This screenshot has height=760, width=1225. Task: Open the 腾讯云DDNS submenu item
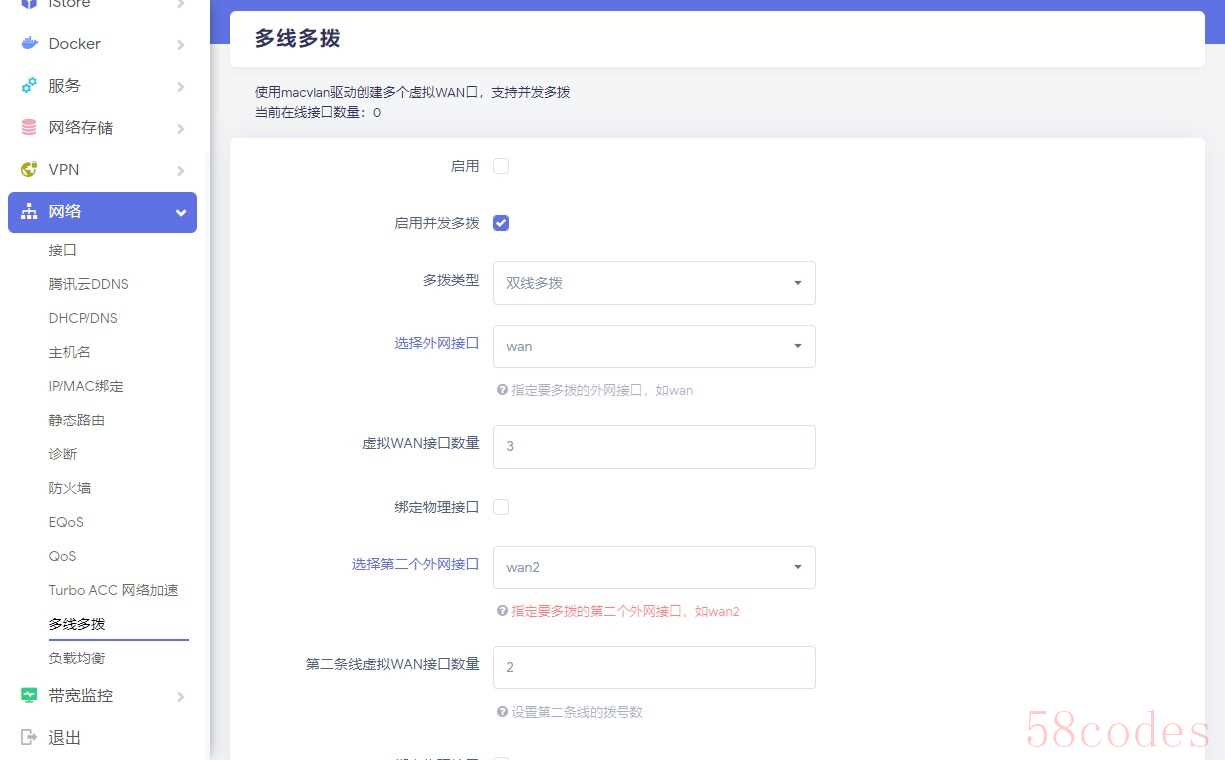pyautogui.click(x=88, y=284)
